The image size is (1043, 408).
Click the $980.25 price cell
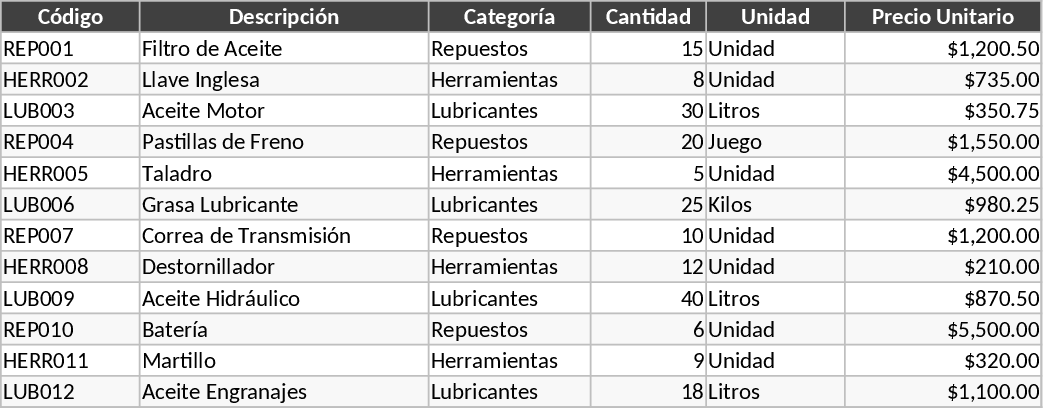click(942, 205)
